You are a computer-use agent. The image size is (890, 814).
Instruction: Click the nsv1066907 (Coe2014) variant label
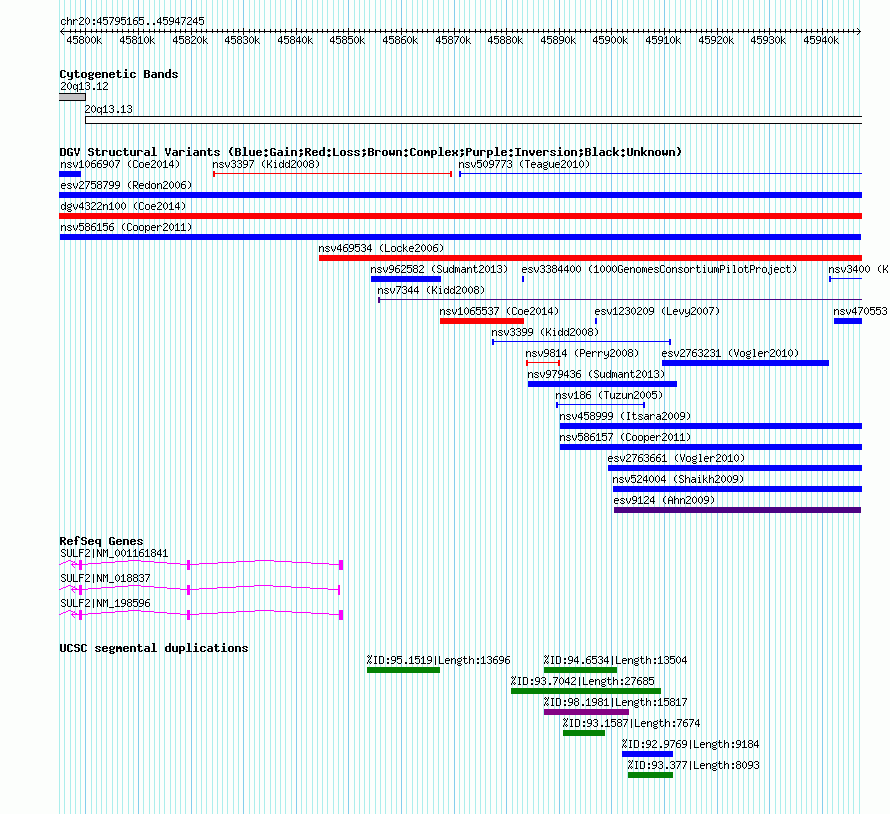(x=120, y=164)
